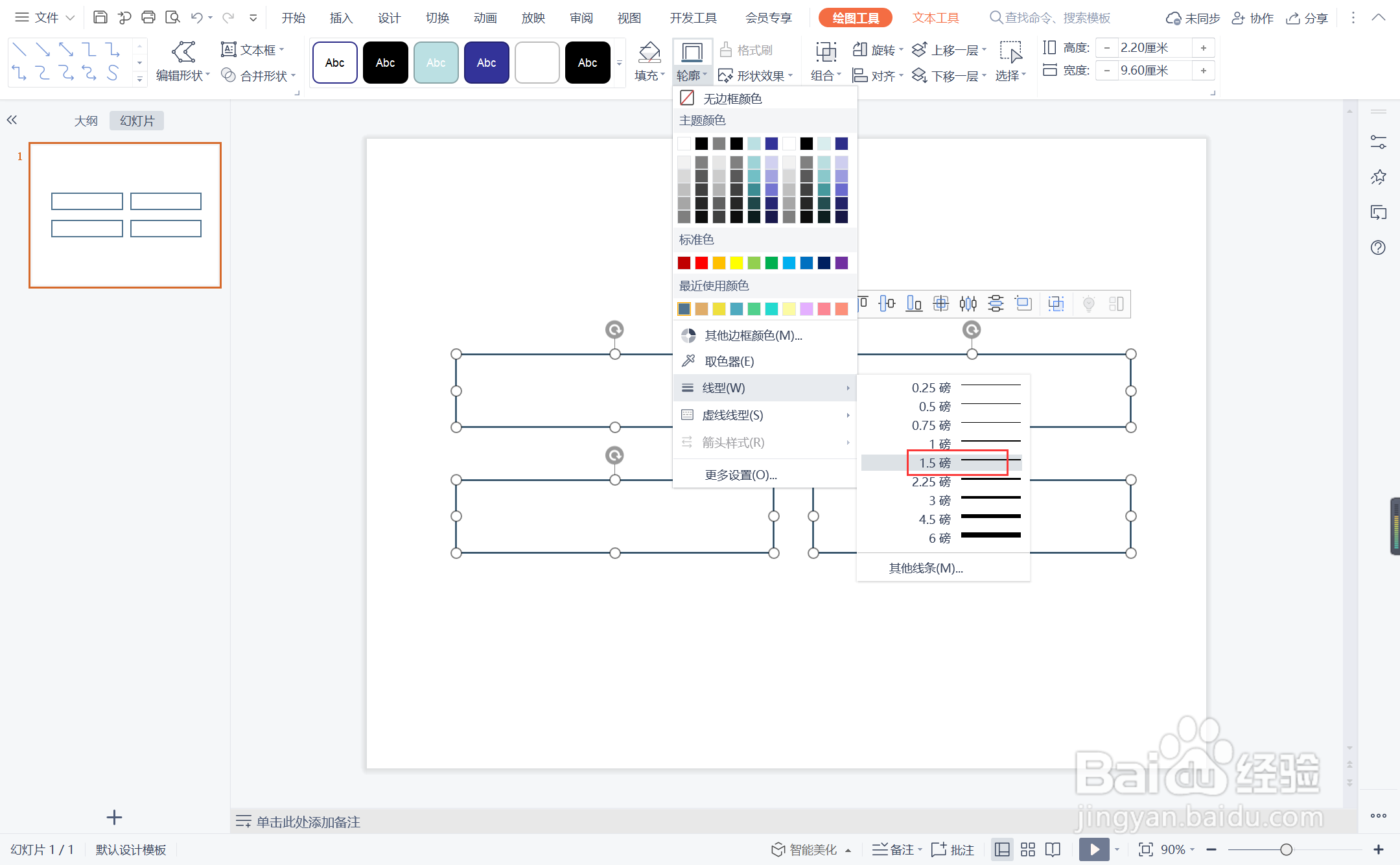Click the Outline shape icon
The width and height of the screenshot is (1400, 865).
[x=693, y=53]
